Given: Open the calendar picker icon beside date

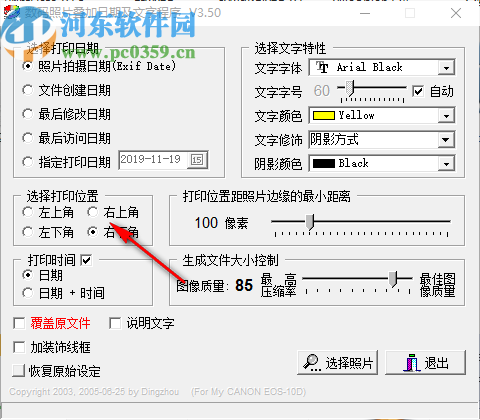Looking at the screenshot, I should [x=197, y=160].
